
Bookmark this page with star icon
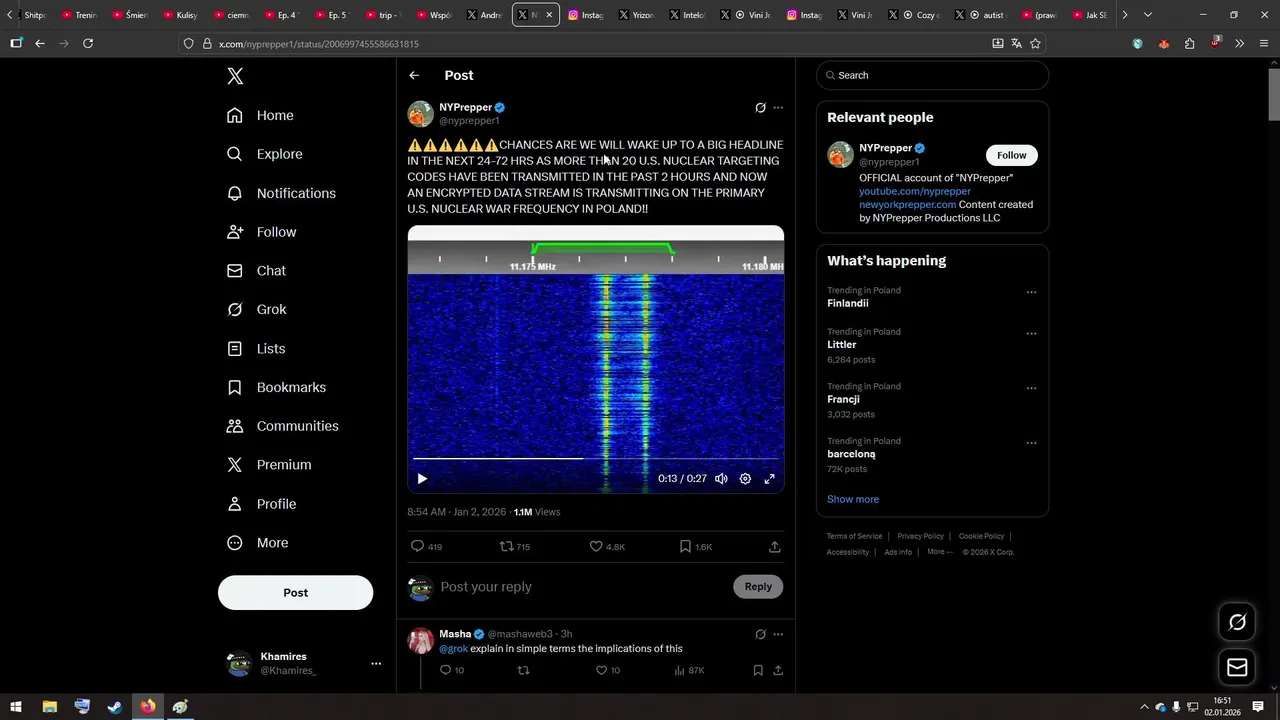tap(1035, 44)
